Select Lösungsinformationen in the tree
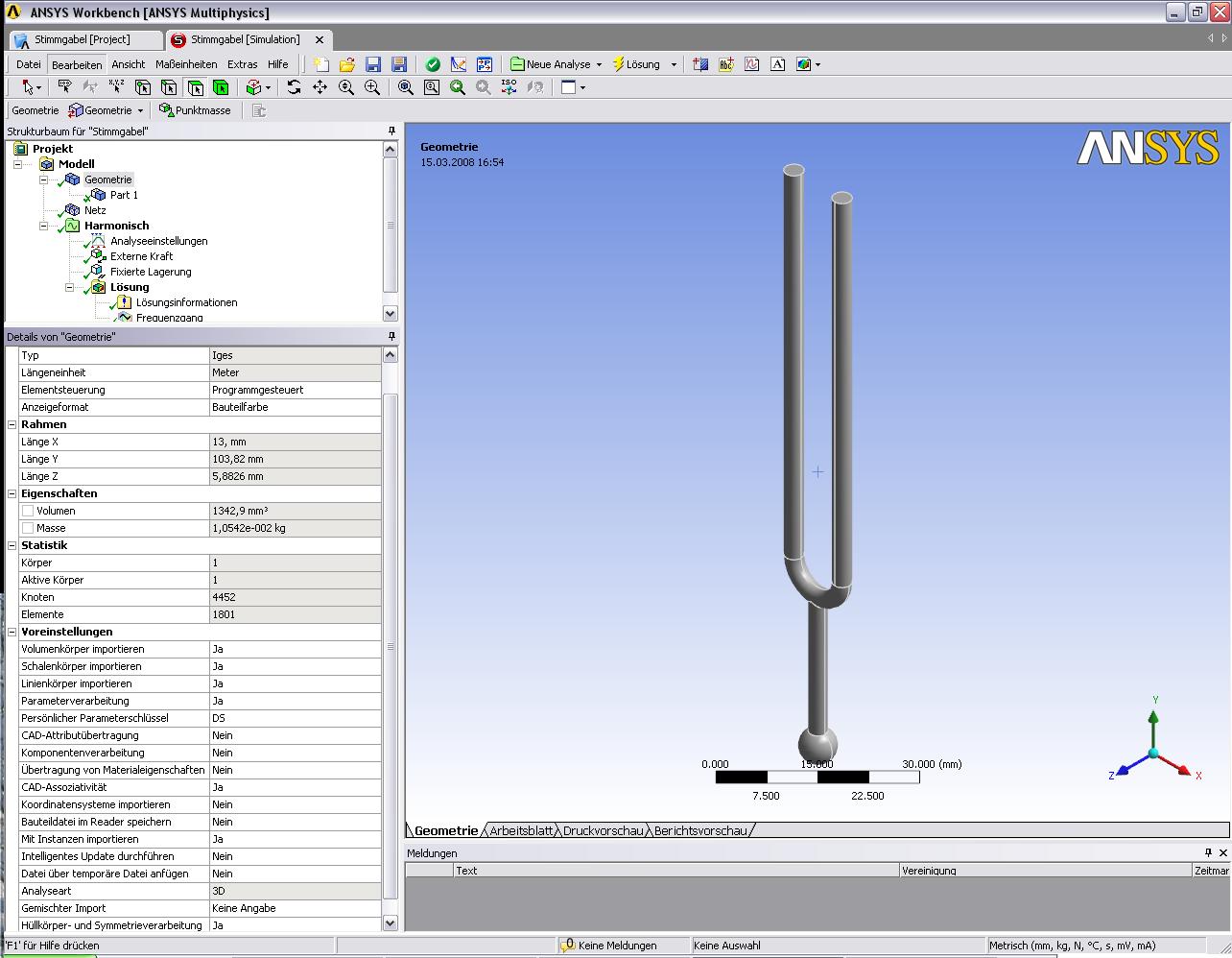Image resolution: width=1232 pixels, height=958 pixels. (x=186, y=302)
